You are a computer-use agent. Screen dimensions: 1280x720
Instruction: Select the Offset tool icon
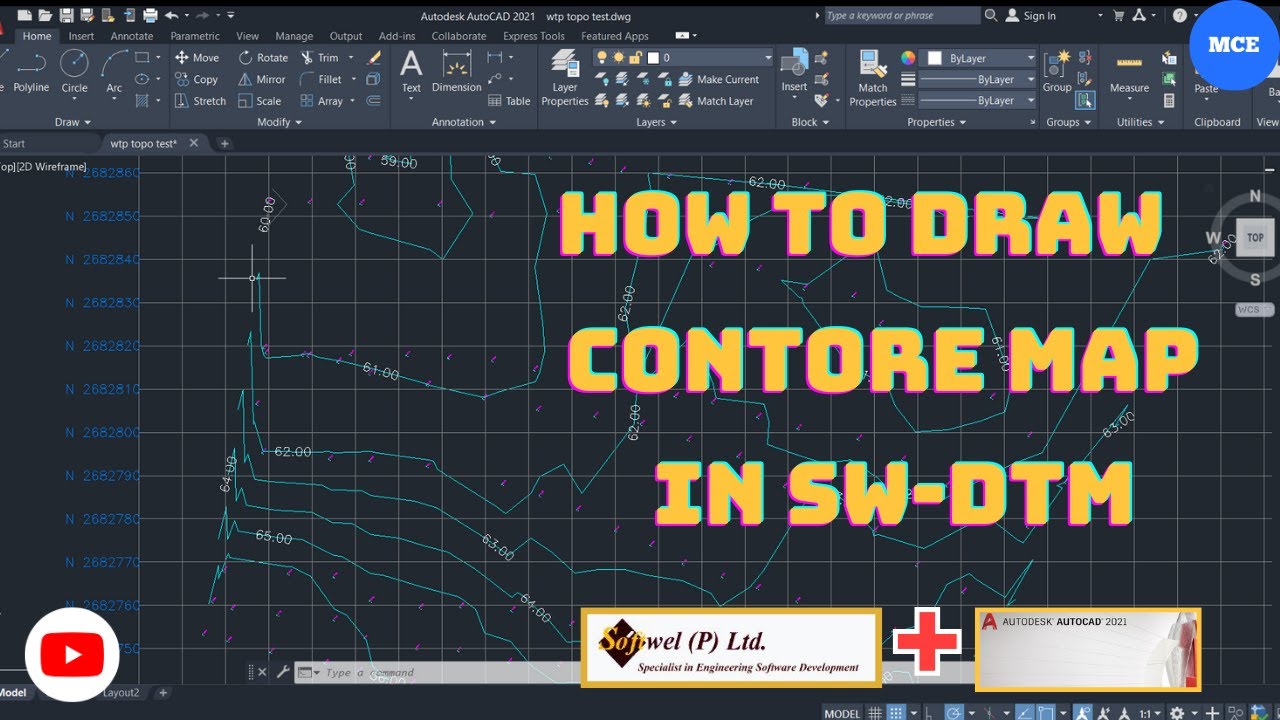[373, 101]
